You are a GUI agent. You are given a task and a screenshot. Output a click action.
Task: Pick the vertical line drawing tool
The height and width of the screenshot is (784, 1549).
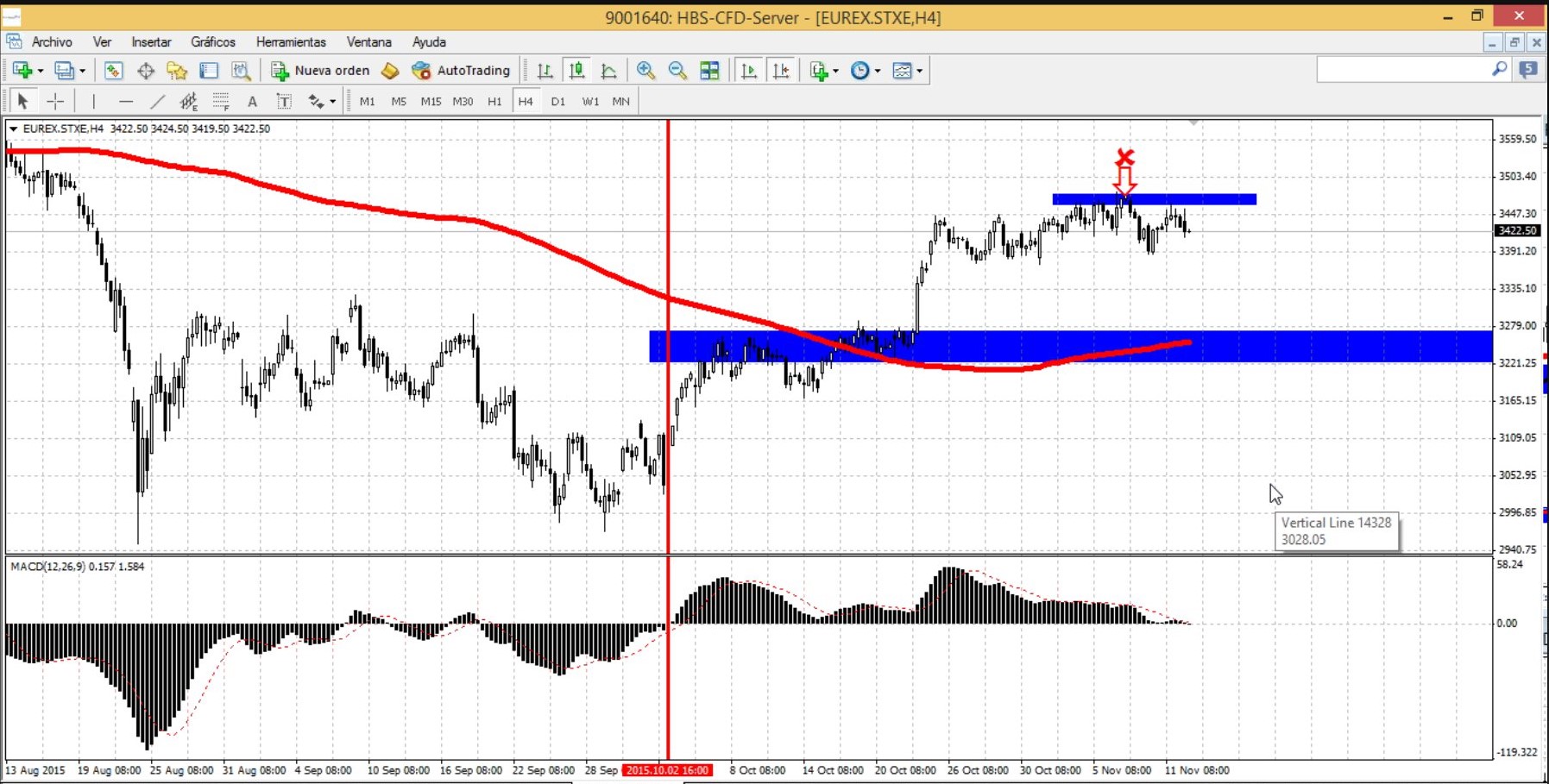pos(93,102)
